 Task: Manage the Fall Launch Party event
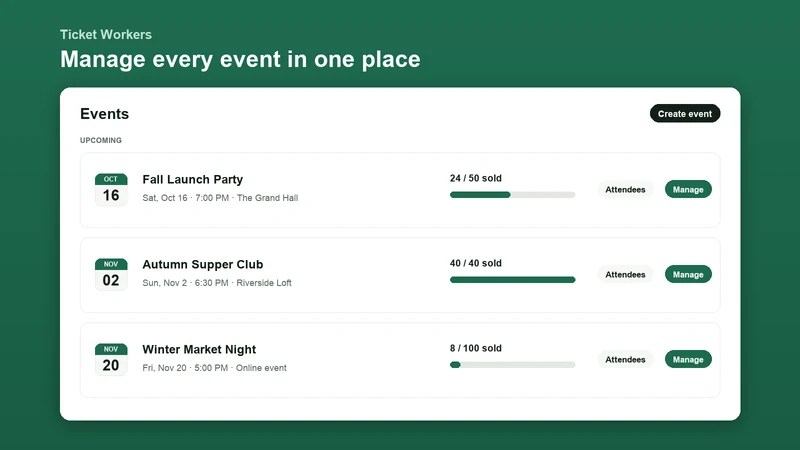tap(688, 189)
